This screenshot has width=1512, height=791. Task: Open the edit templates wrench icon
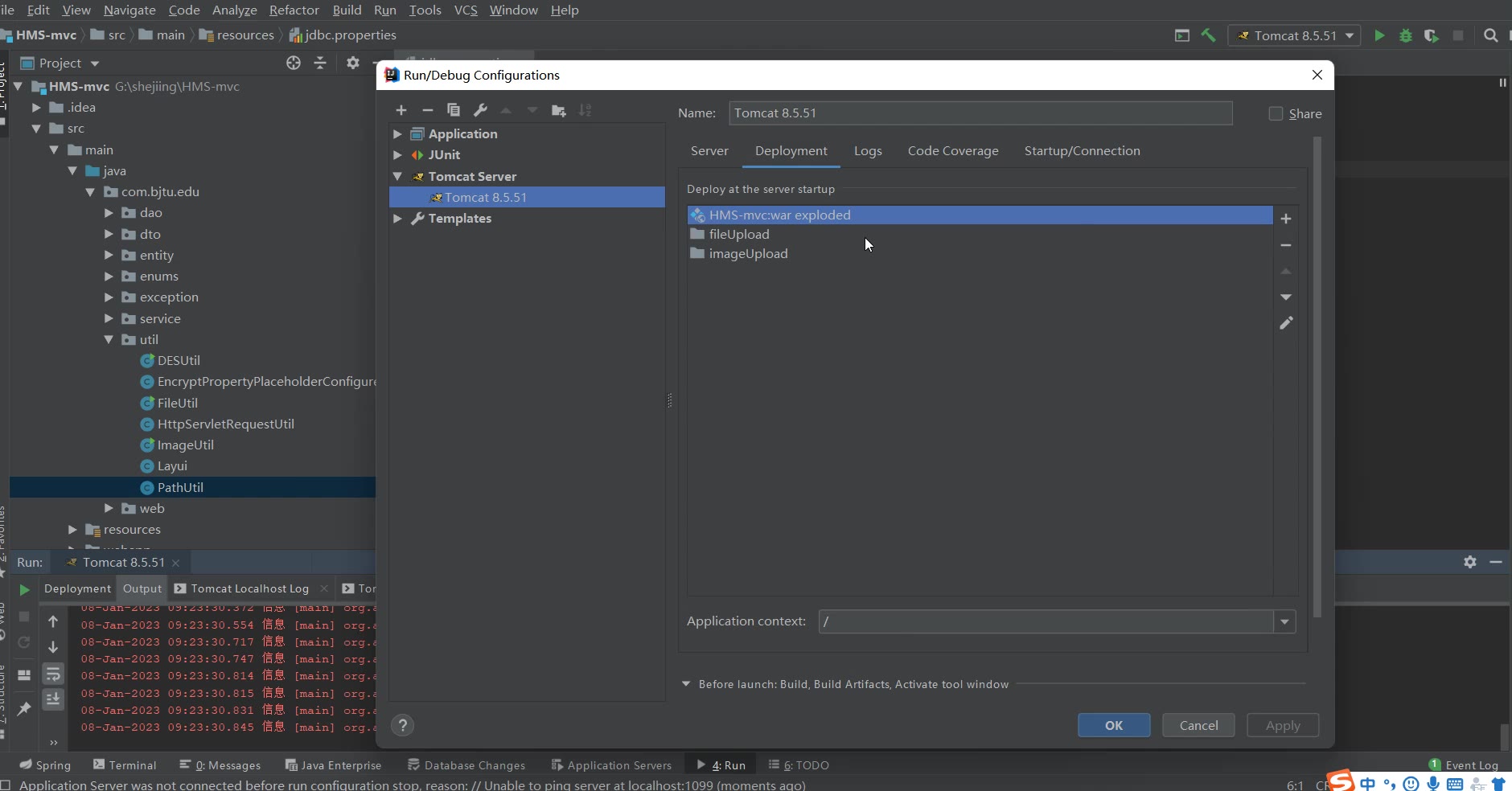(480, 110)
